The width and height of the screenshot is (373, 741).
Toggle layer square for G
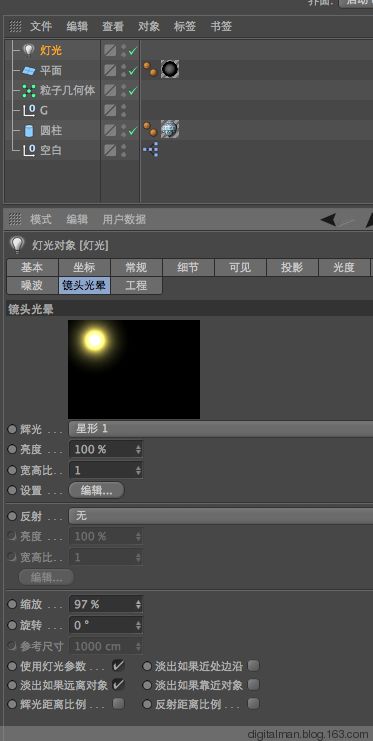click(x=110, y=110)
